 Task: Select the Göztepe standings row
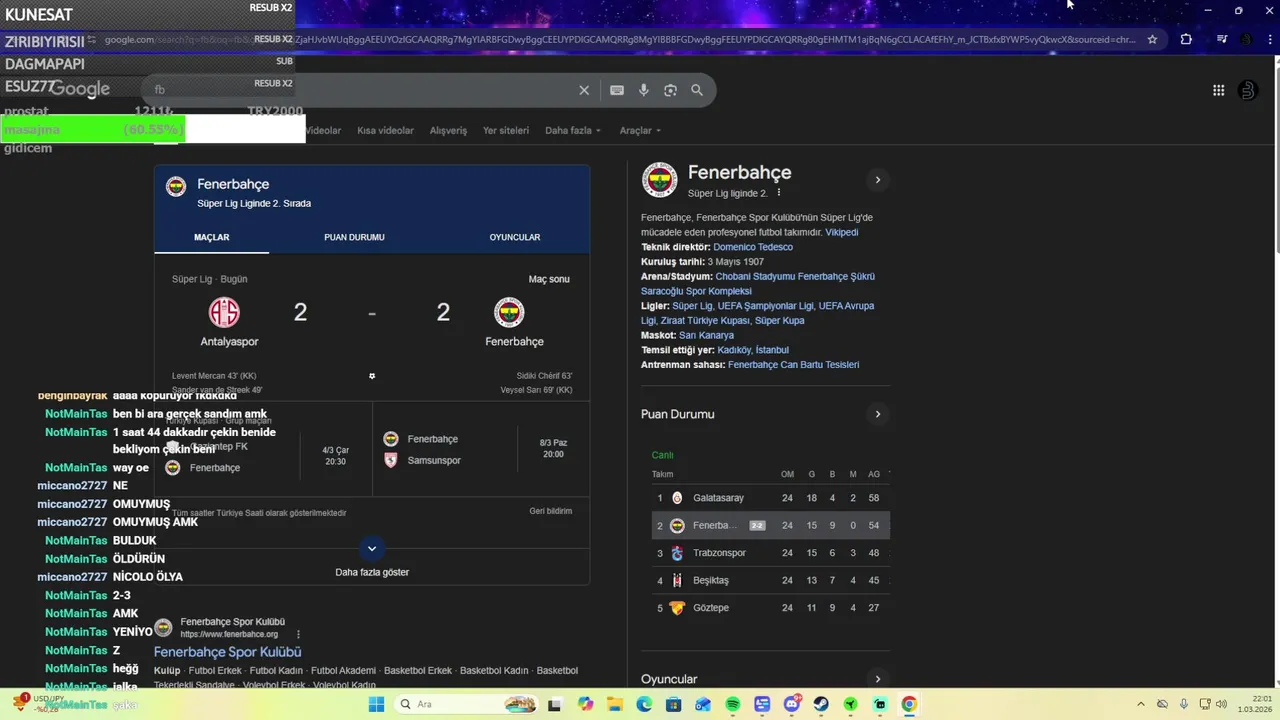coord(770,608)
